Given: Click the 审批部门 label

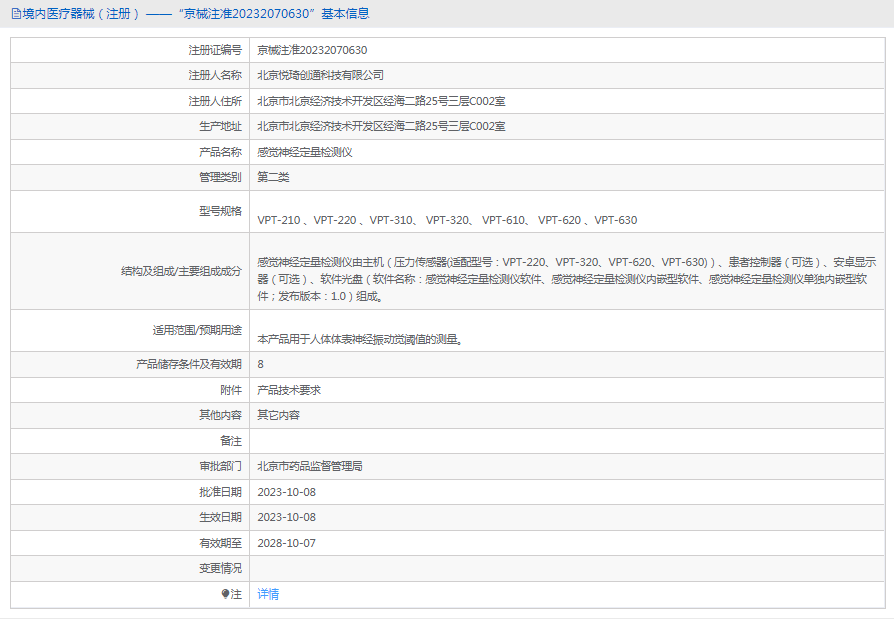Looking at the screenshot, I should click(x=220, y=466).
